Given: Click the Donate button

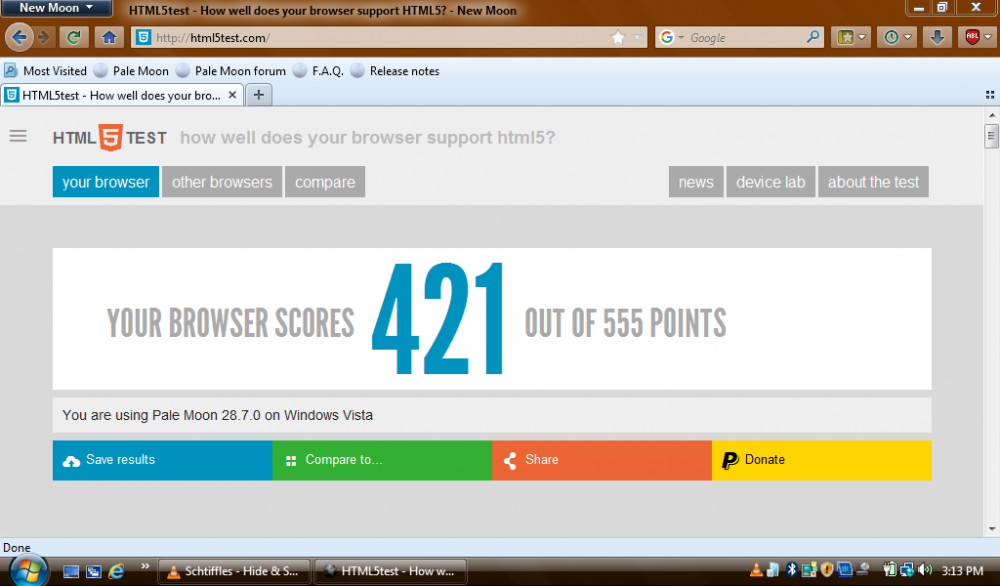Looking at the screenshot, I should (820, 460).
